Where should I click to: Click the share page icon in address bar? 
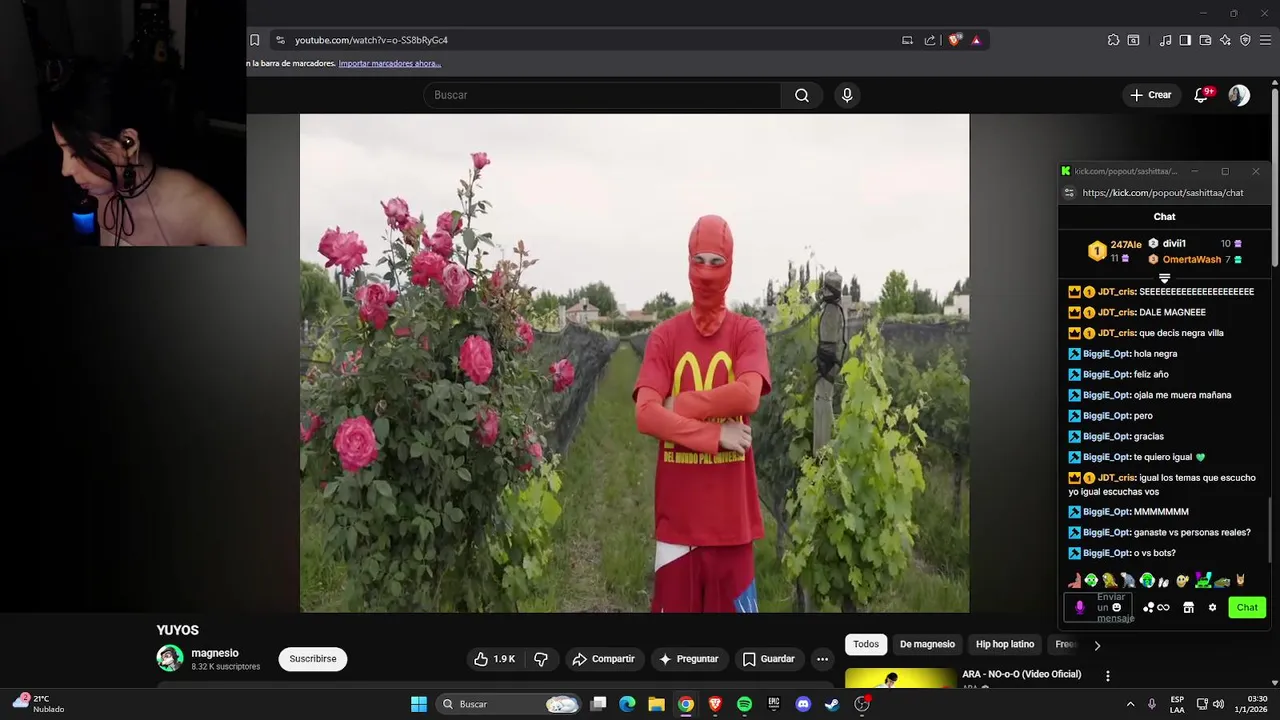click(x=930, y=40)
